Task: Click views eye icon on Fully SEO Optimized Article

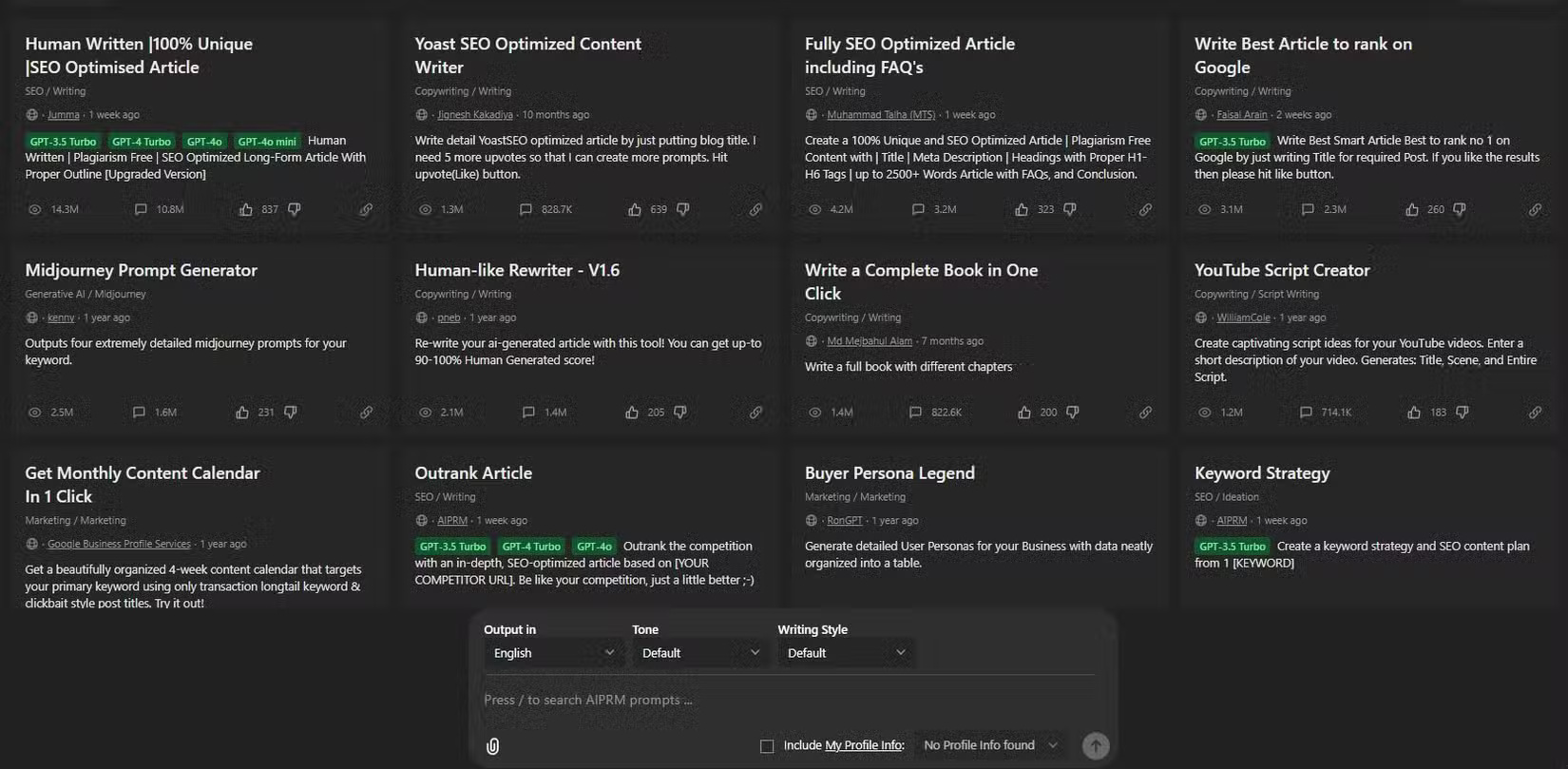Action: coord(813,209)
